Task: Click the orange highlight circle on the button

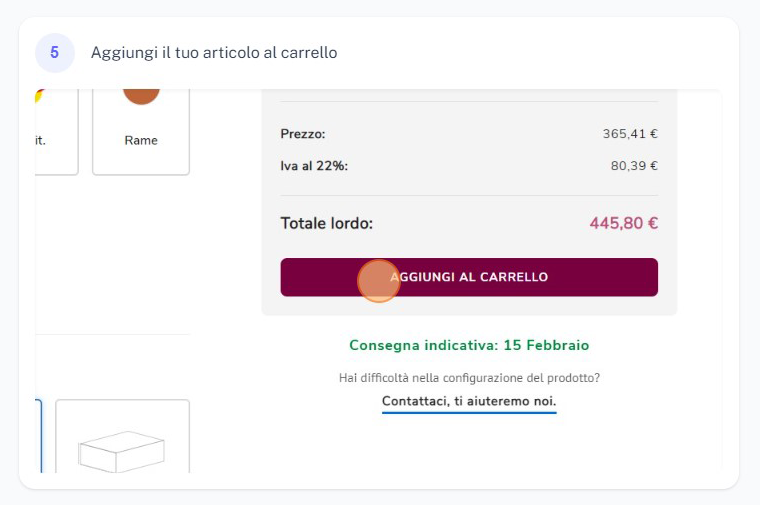Action: [x=379, y=281]
